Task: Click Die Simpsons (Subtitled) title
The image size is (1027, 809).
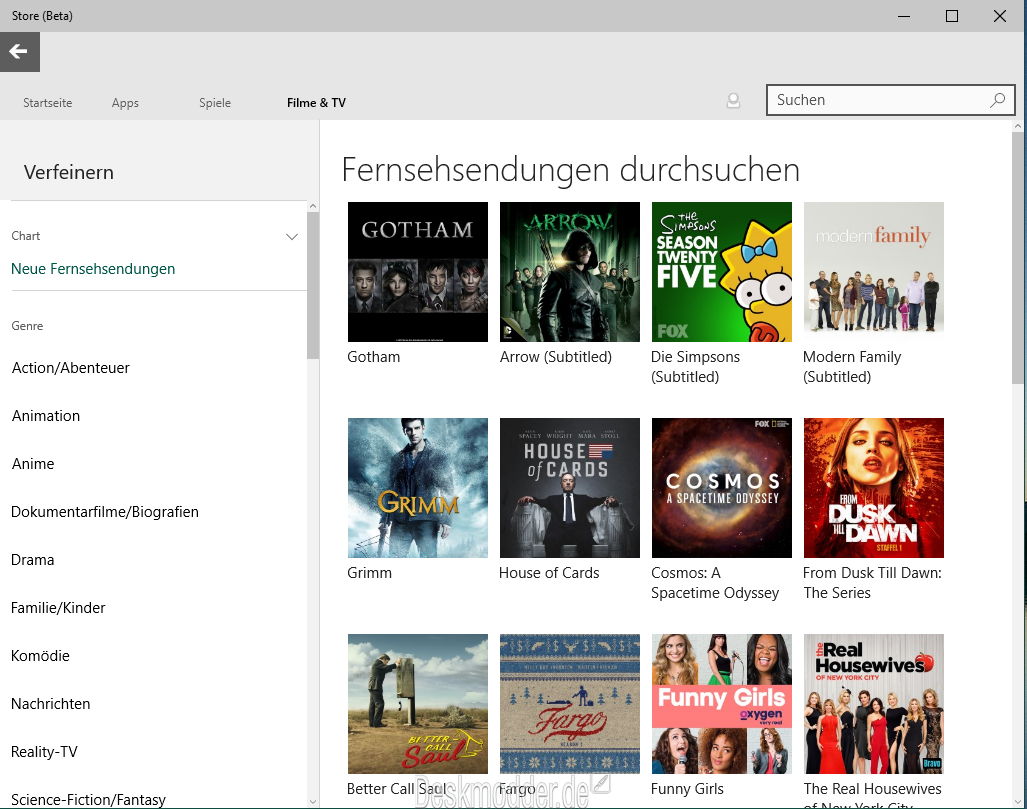Action: [696, 367]
